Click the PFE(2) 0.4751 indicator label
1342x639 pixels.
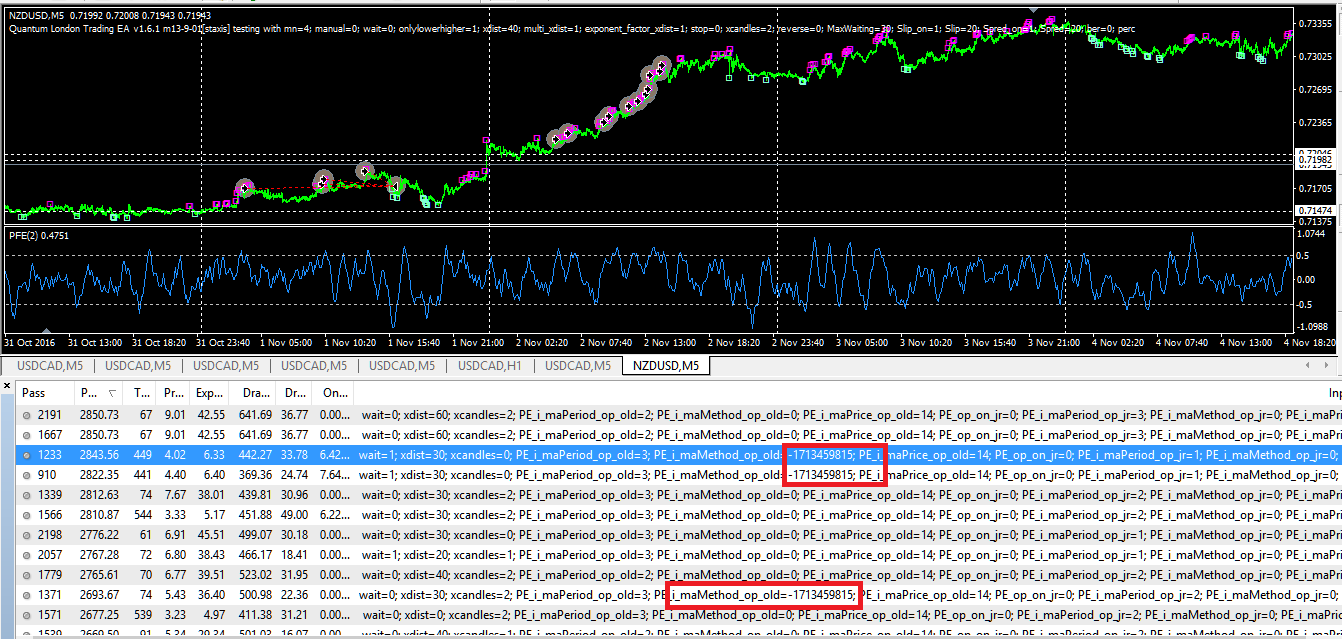pyautogui.click(x=38, y=236)
